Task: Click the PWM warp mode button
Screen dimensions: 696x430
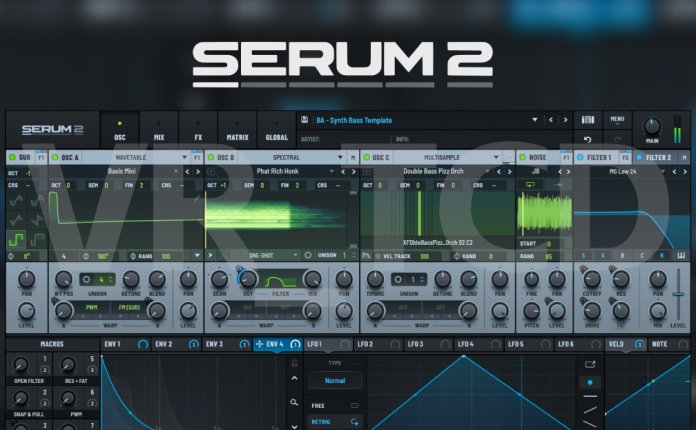Action: 91,308
